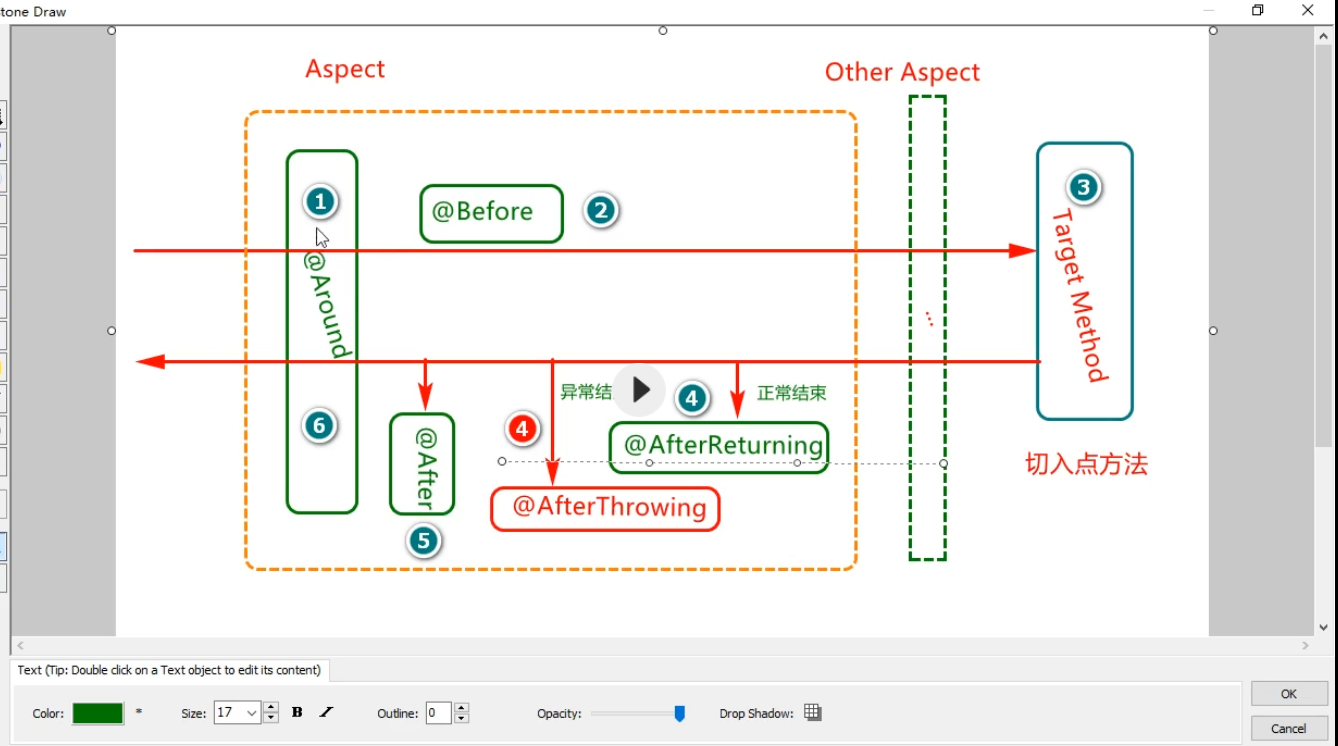This screenshot has width=1338, height=746.
Task: Click the vertical scrollbar up arrow
Action: point(1324,37)
